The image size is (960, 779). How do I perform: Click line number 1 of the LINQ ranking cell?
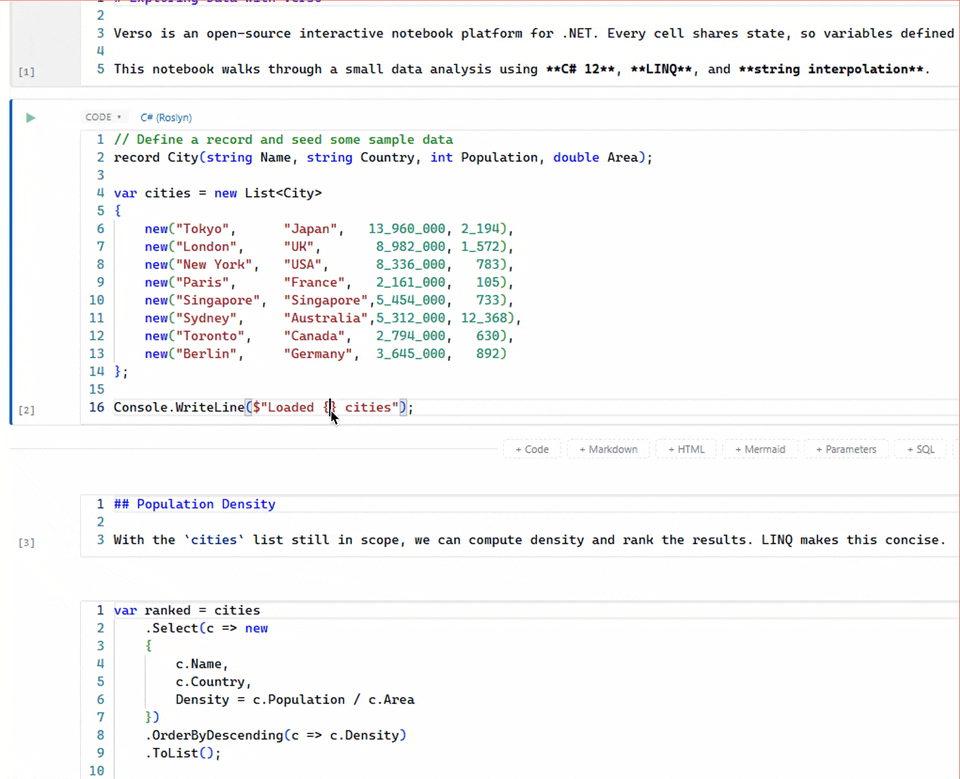coord(99,610)
